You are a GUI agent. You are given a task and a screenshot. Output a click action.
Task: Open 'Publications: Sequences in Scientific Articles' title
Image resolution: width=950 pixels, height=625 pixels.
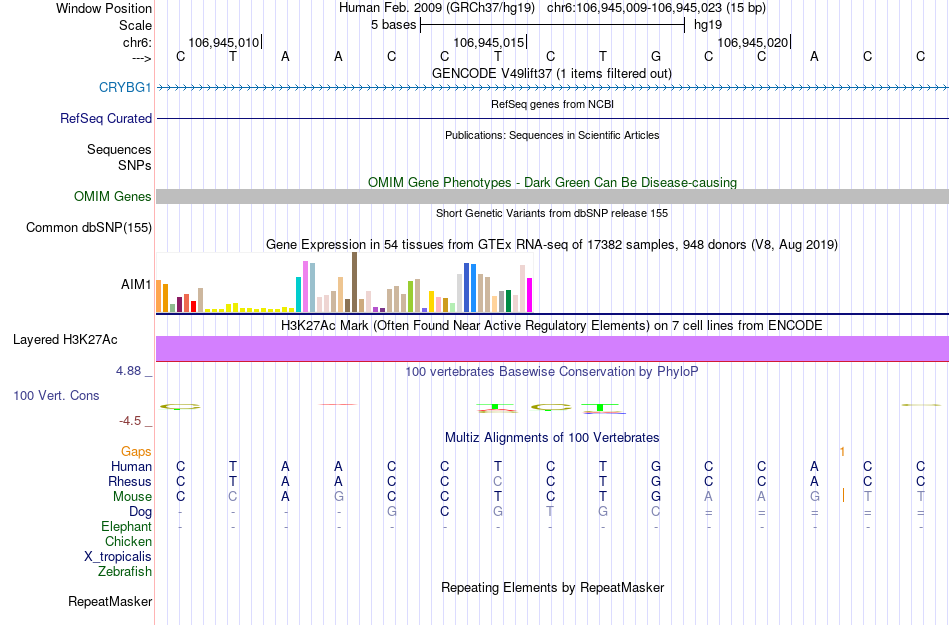[x=552, y=135]
